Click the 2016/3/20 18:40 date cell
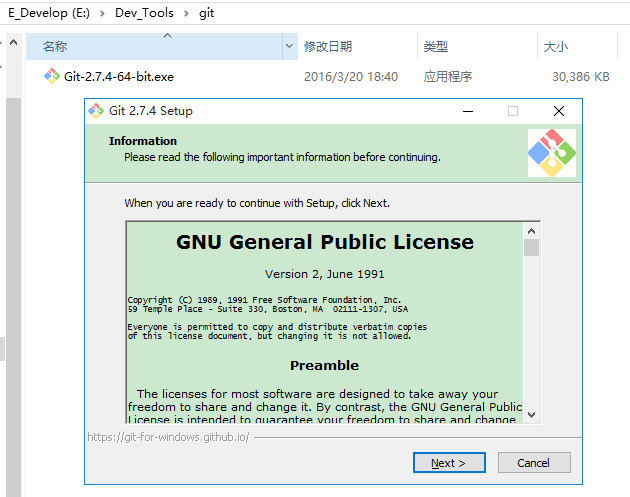Image resolution: width=630 pixels, height=497 pixels. [351, 76]
